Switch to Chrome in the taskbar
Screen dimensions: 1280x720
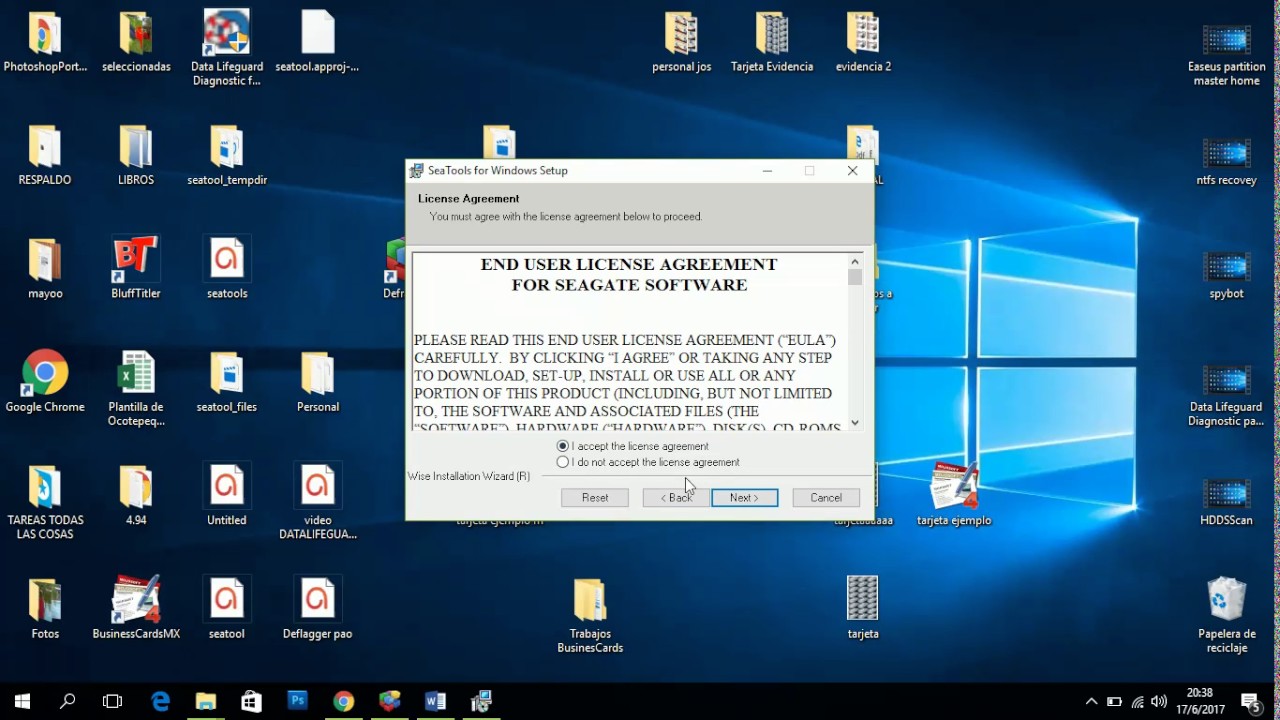click(x=343, y=701)
